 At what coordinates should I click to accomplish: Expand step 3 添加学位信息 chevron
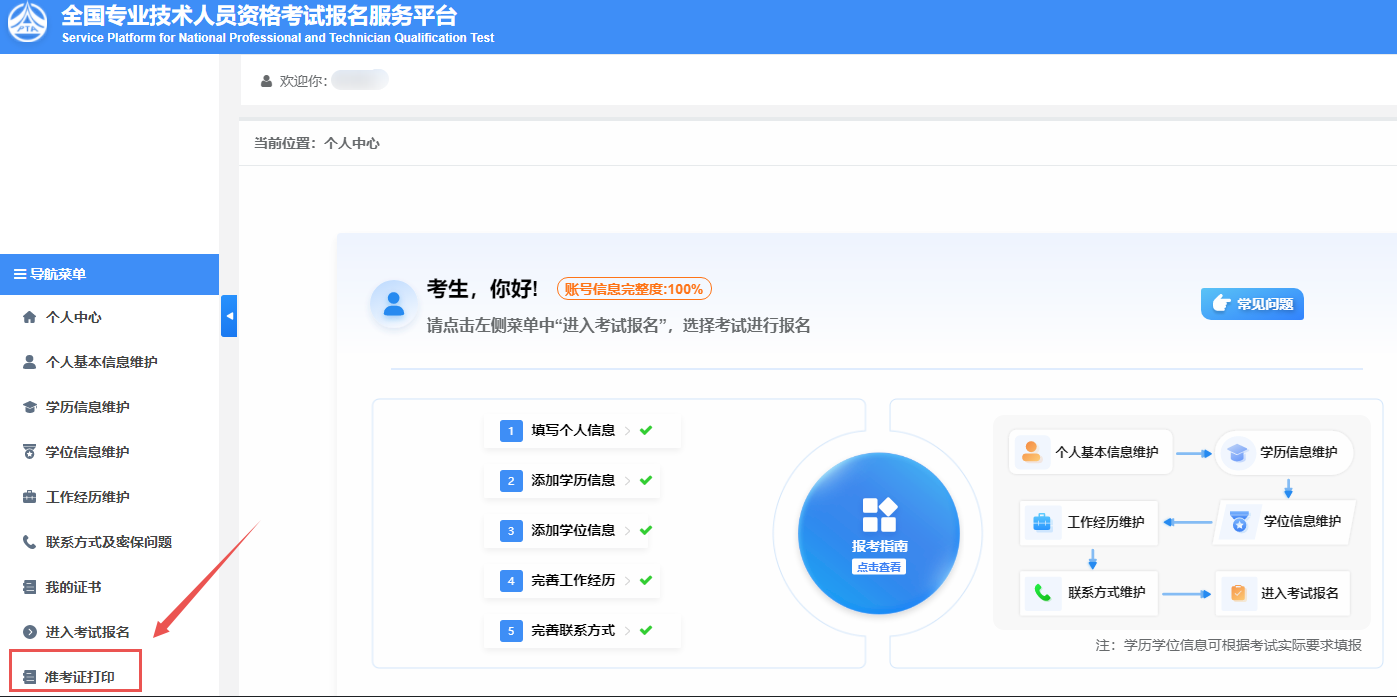pos(627,531)
